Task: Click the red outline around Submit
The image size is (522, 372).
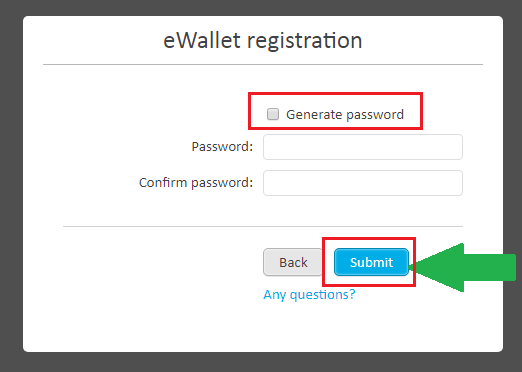Action: pyautogui.click(x=369, y=239)
